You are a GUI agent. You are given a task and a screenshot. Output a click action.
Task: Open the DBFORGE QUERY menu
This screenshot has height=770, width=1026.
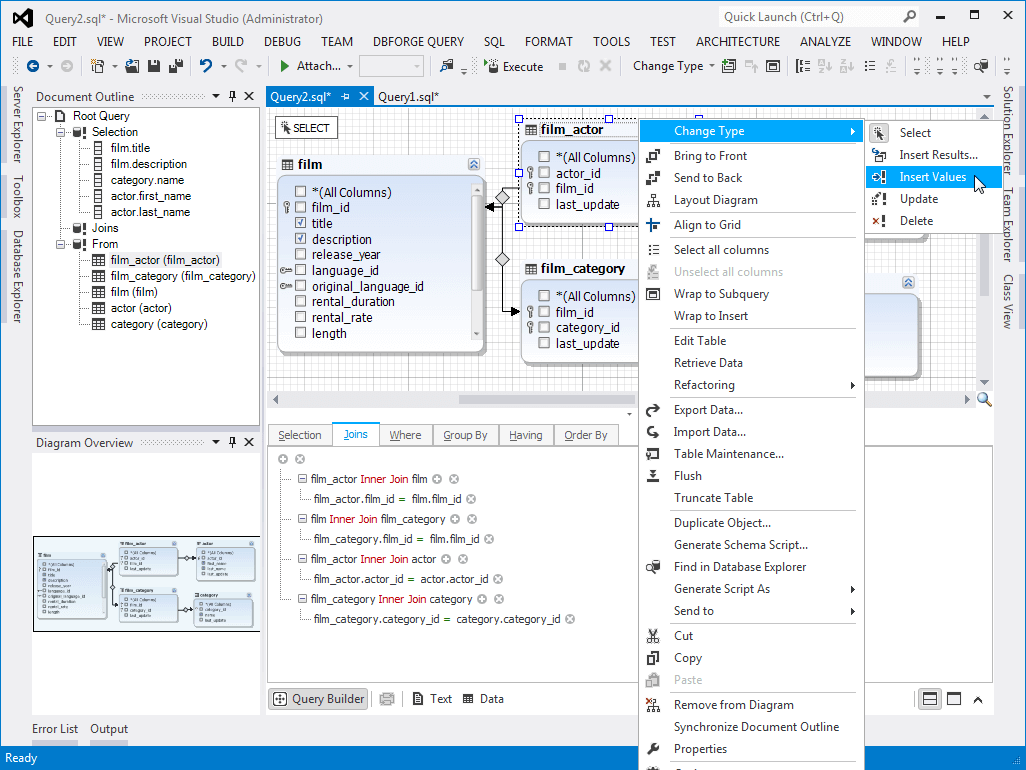point(418,42)
